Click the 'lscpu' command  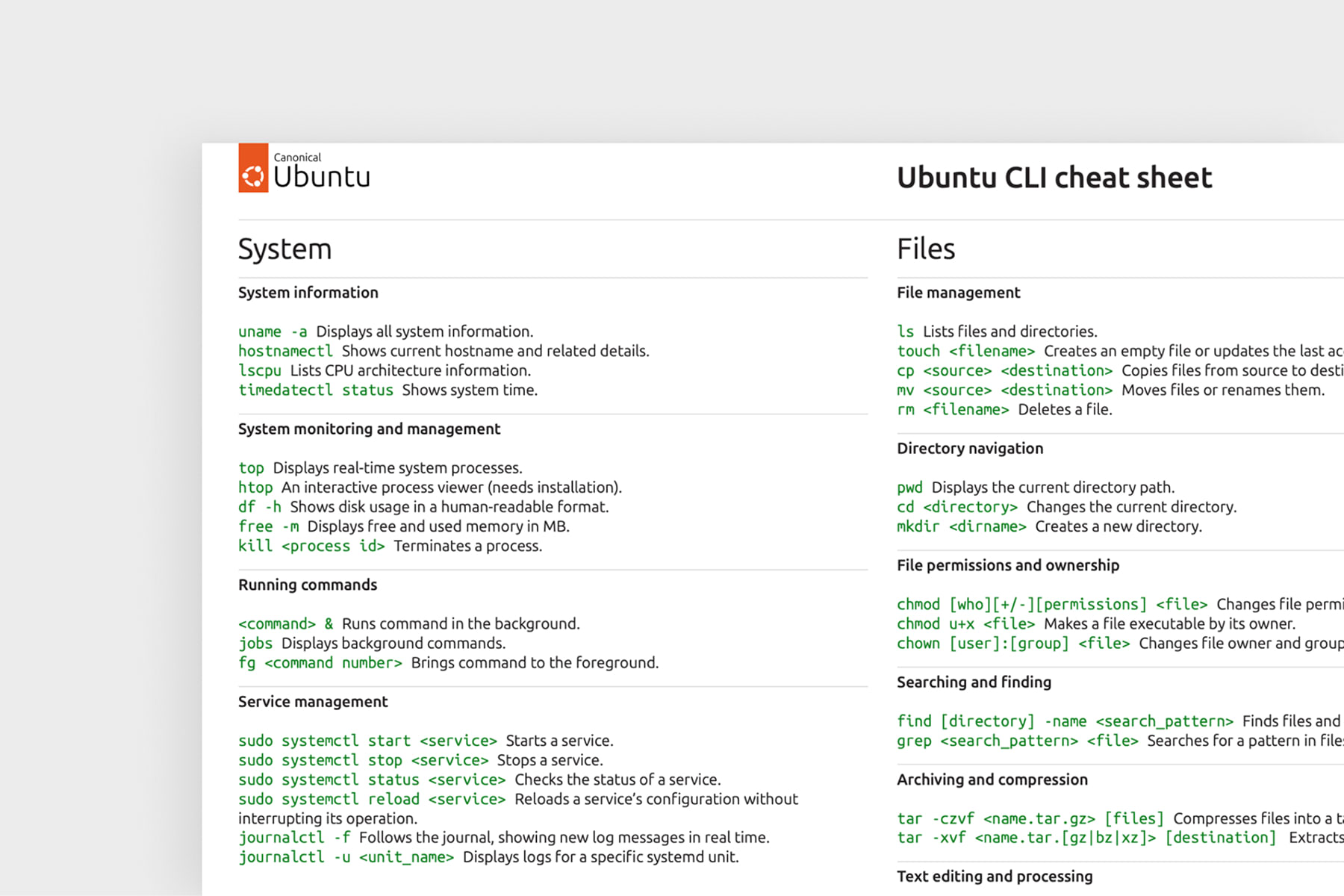coord(260,370)
